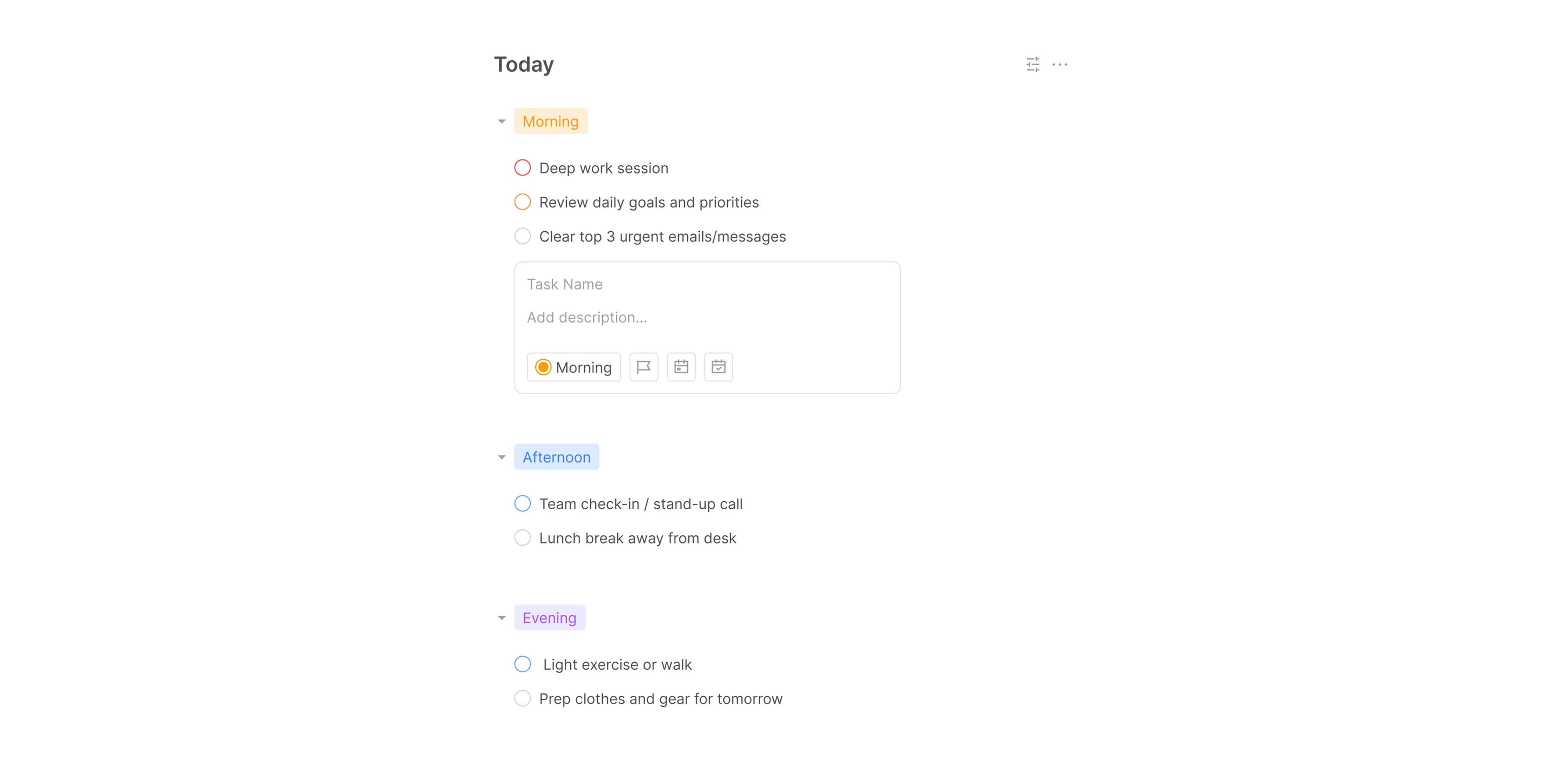Click the Add description field
The width and height of the screenshot is (1568, 764).
pyautogui.click(x=706, y=318)
